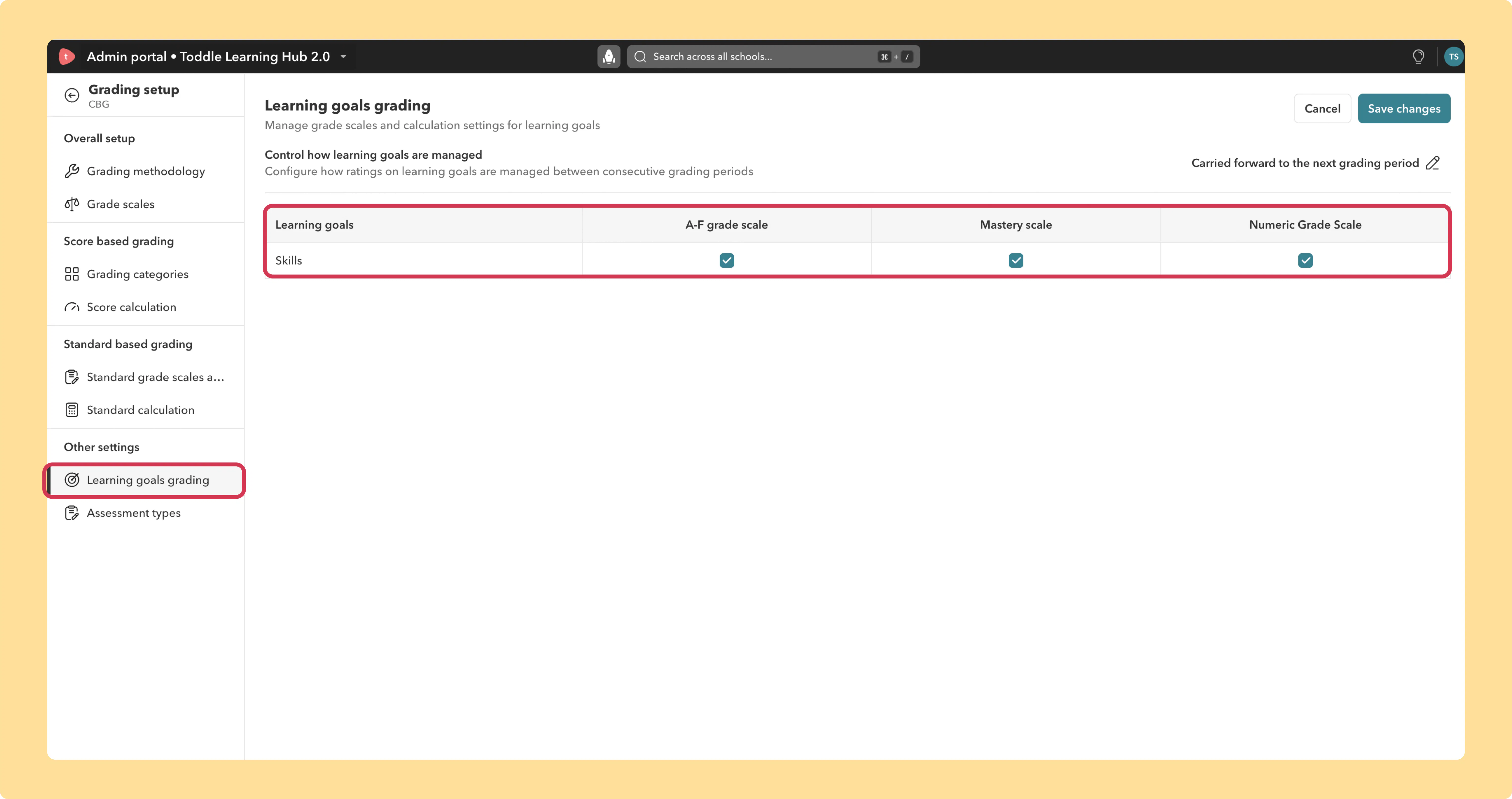Expand the Admin portal school switcher dropdown arrow
The height and width of the screenshot is (799, 1512).
[343, 57]
